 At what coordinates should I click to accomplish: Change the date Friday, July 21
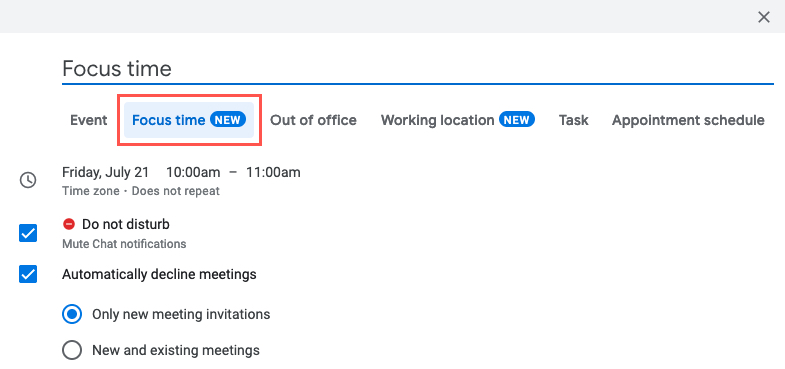click(x=106, y=172)
